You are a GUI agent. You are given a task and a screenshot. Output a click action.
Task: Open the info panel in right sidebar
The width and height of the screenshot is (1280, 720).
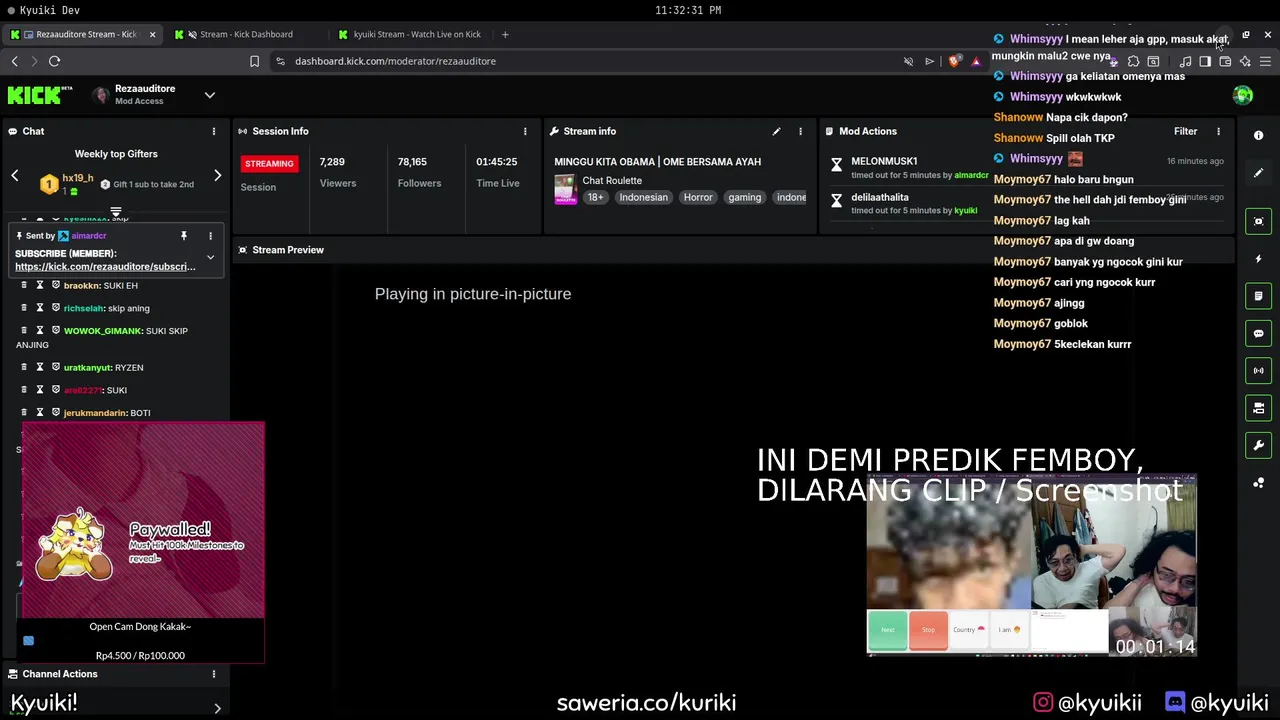1259,135
